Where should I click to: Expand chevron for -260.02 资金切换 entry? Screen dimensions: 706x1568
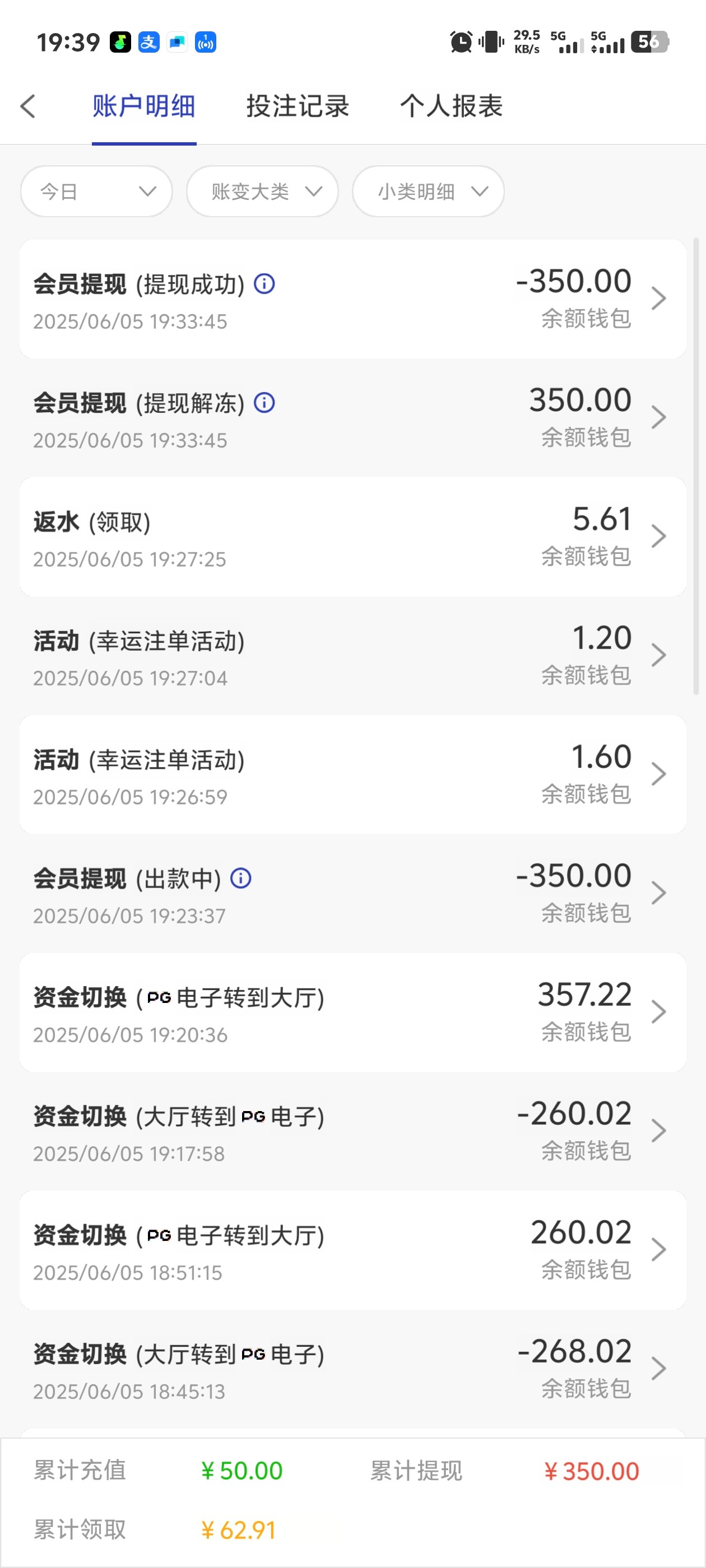658,1131
